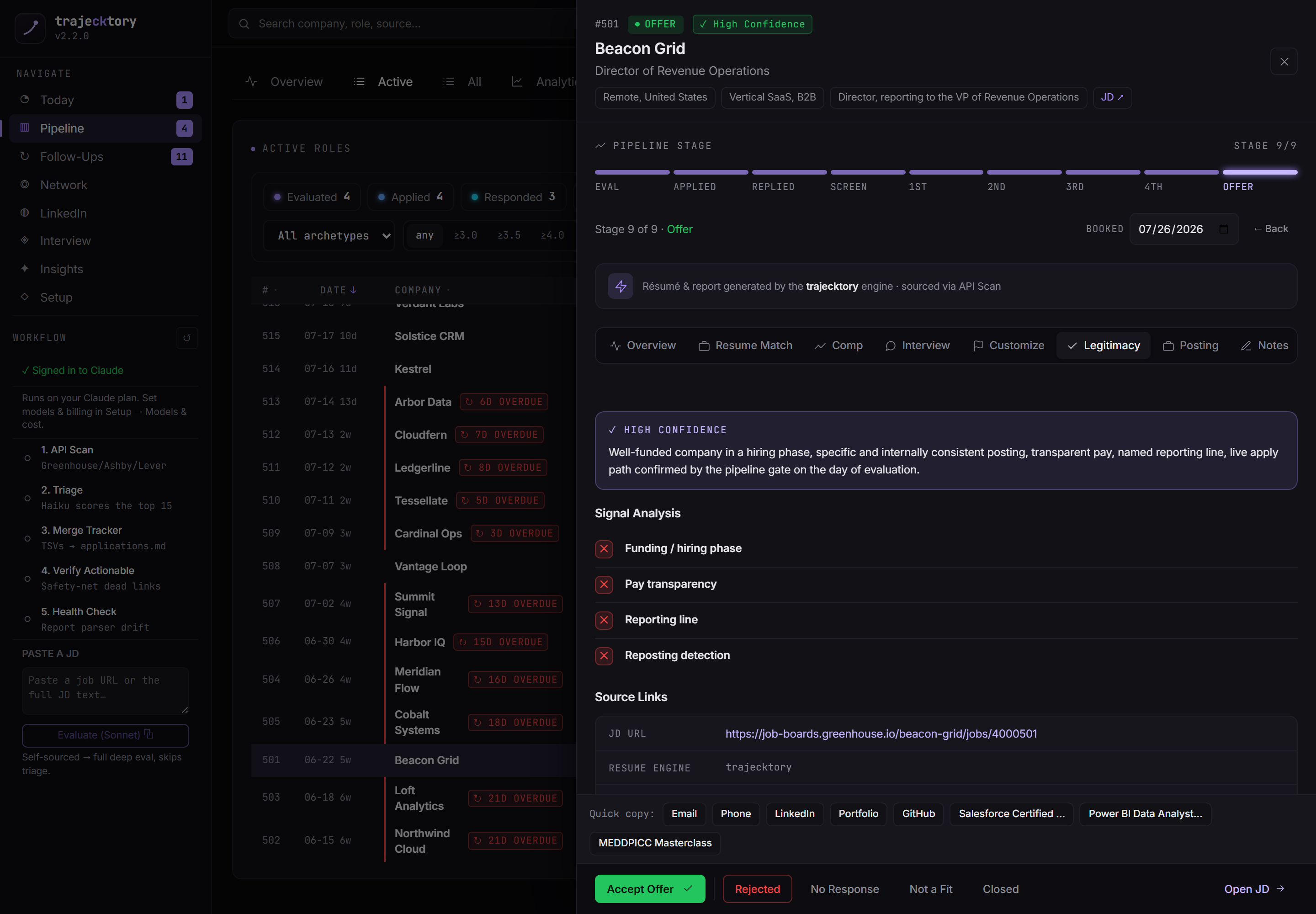This screenshot has height=914, width=1316.
Task: Select the Solstice CRM table row
Action: tap(414, 336)
